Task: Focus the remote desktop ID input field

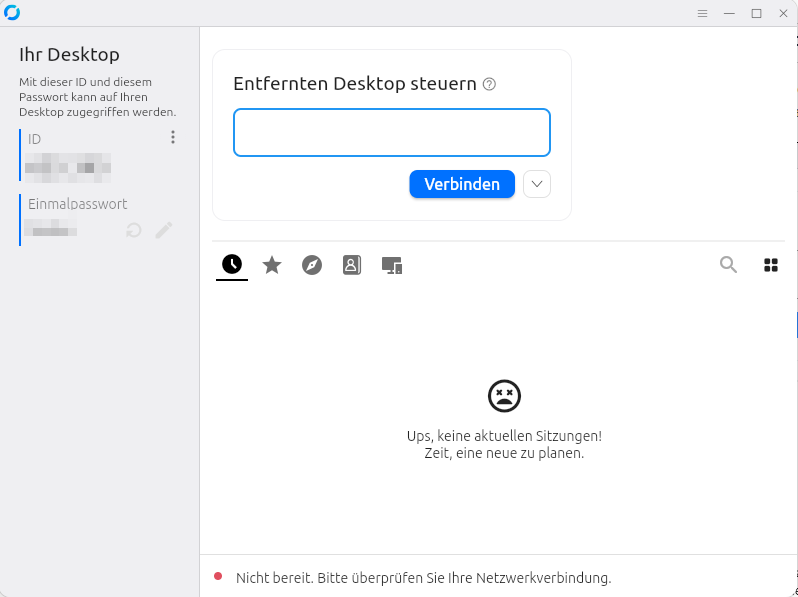Action: click(392, 133)
